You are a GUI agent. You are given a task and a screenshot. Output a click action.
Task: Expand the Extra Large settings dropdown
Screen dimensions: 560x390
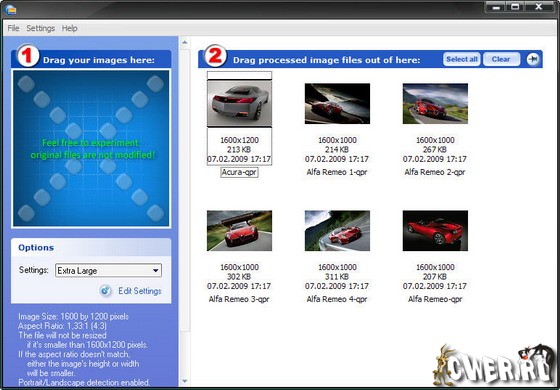point(108,271)
